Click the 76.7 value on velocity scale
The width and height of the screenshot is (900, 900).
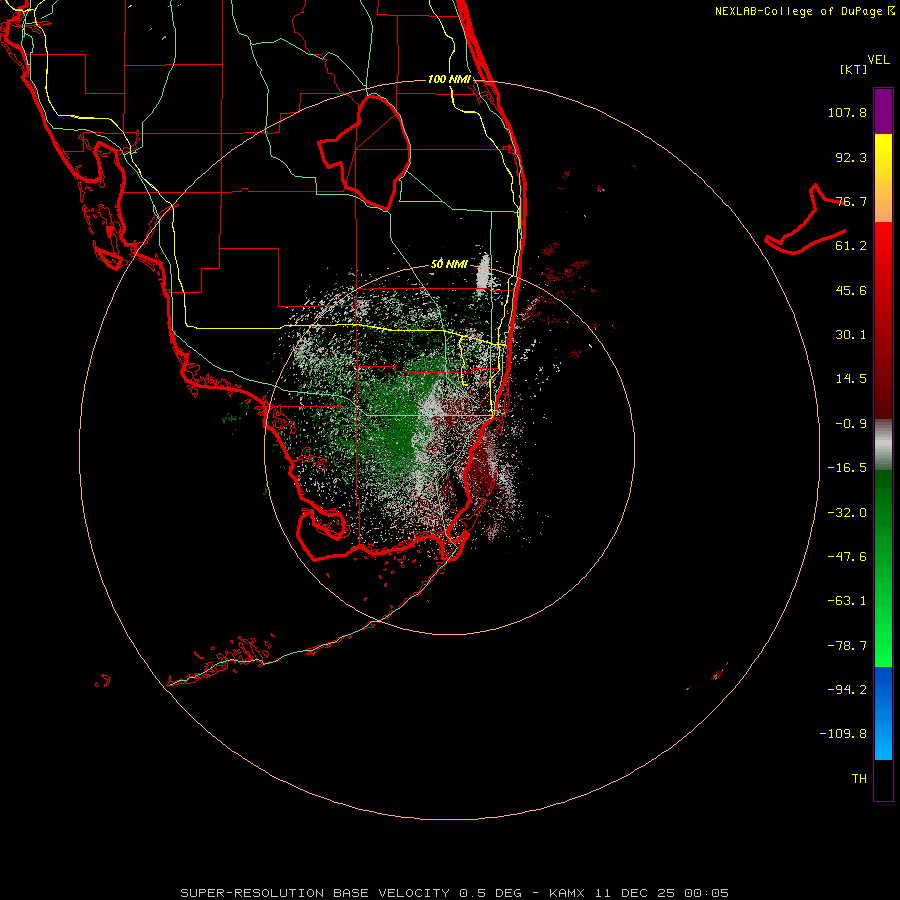pyautogui.click(x=851, y=201)
